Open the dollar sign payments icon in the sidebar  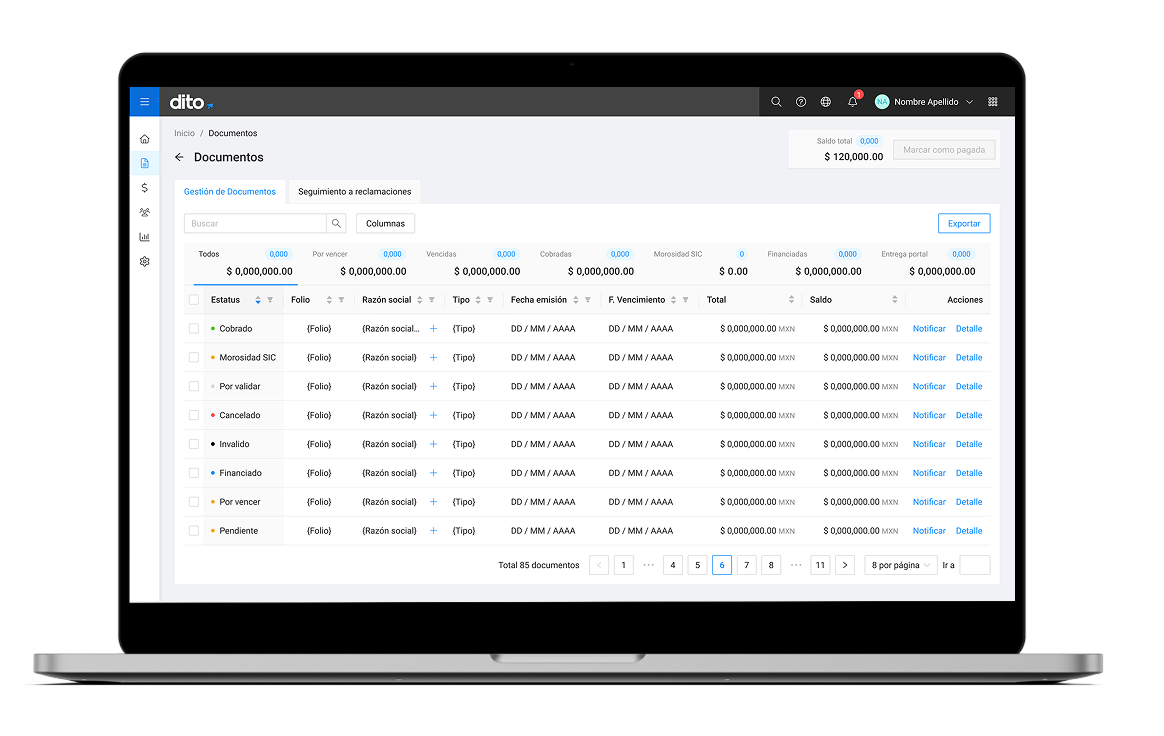click(x=144, y=188)
